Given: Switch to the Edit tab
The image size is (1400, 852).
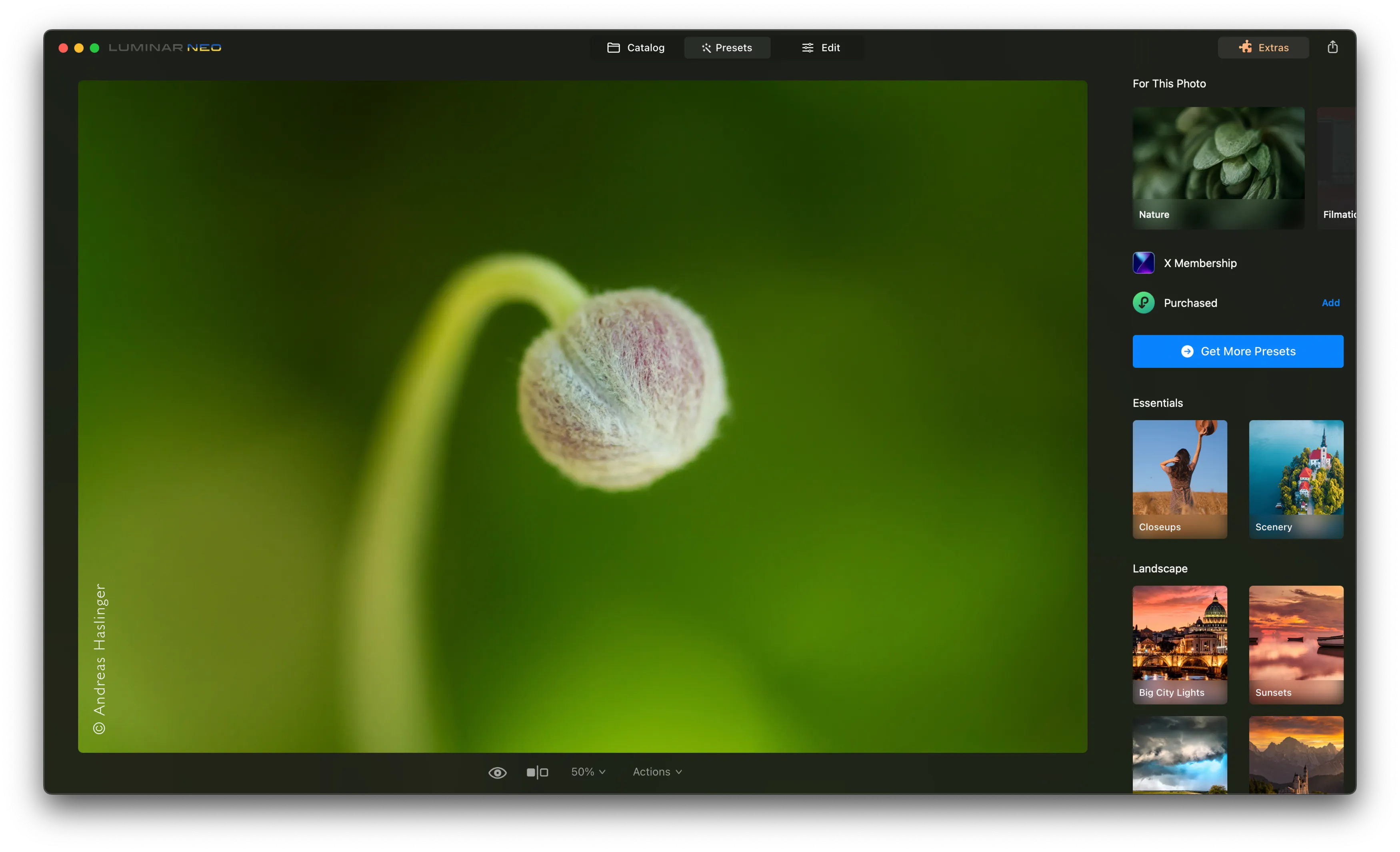Looking at the screenshot, I should point(821,48).
